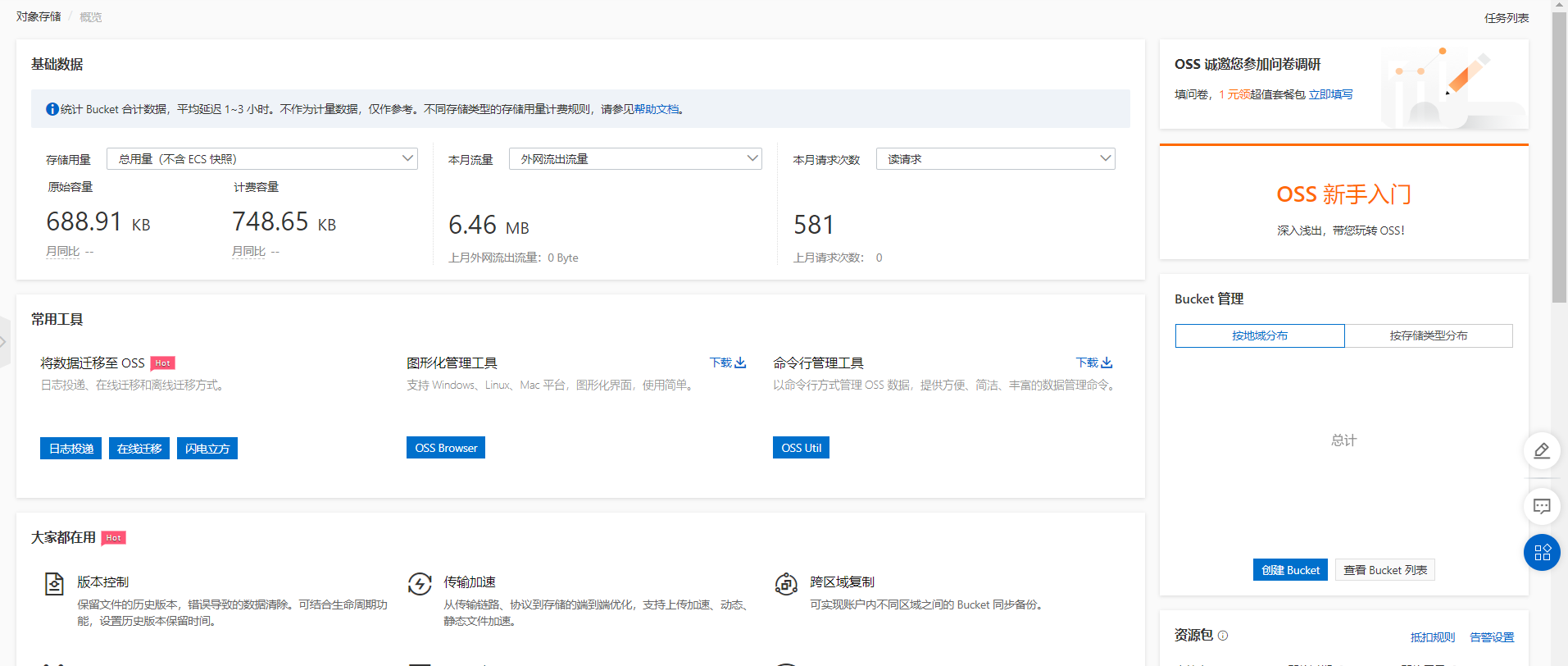Click the page vertical scrollbar

click(x=1559, y=156)
